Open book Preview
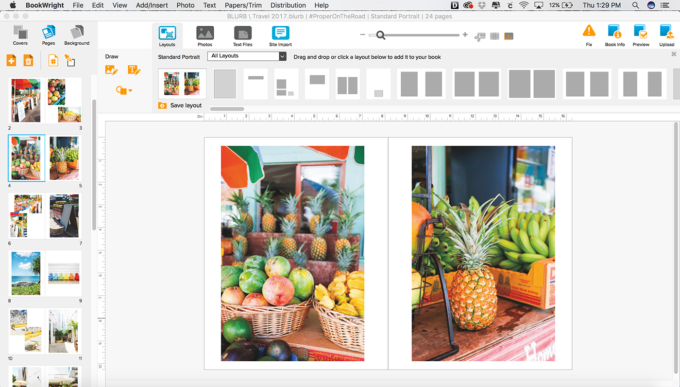The width and height of the screenshot is (680, 387). (x=641, y=35)
